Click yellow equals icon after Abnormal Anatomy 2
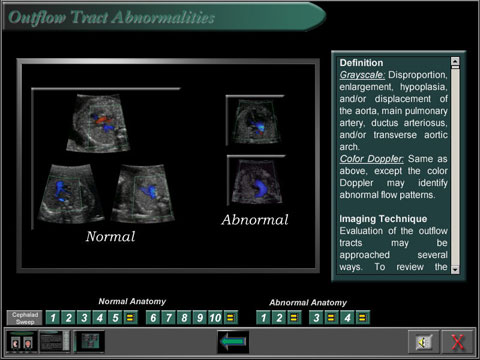This screenshot has width=480, height=360. (294, 318)
